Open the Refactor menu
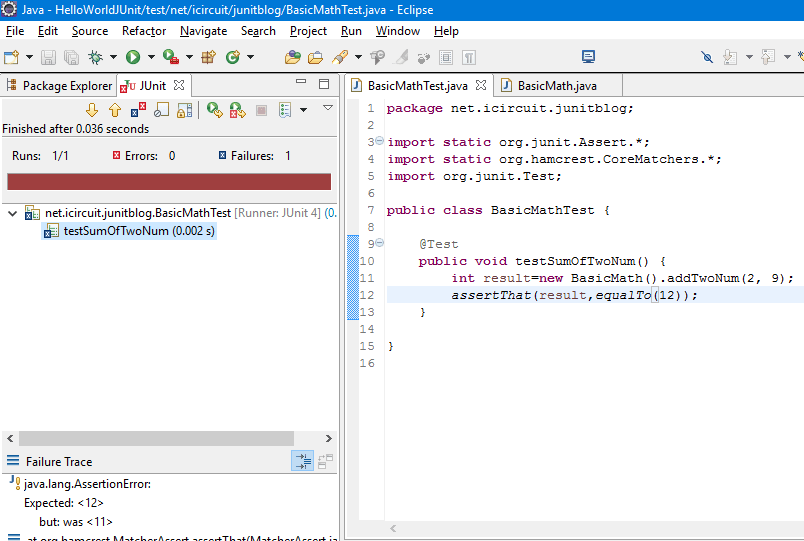This screenshot has height=541, width=804. 144,31
